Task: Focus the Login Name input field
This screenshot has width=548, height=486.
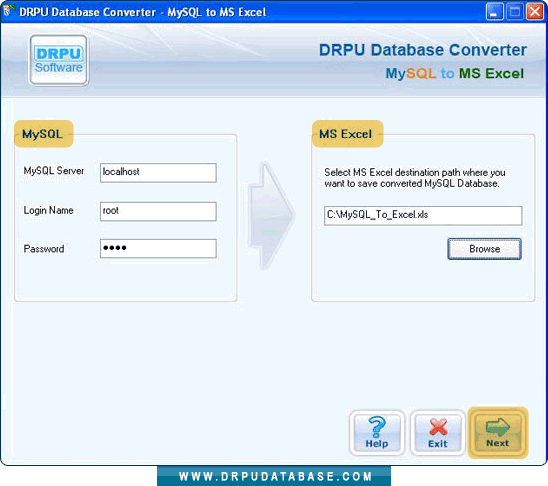Action: pos(158,211)
